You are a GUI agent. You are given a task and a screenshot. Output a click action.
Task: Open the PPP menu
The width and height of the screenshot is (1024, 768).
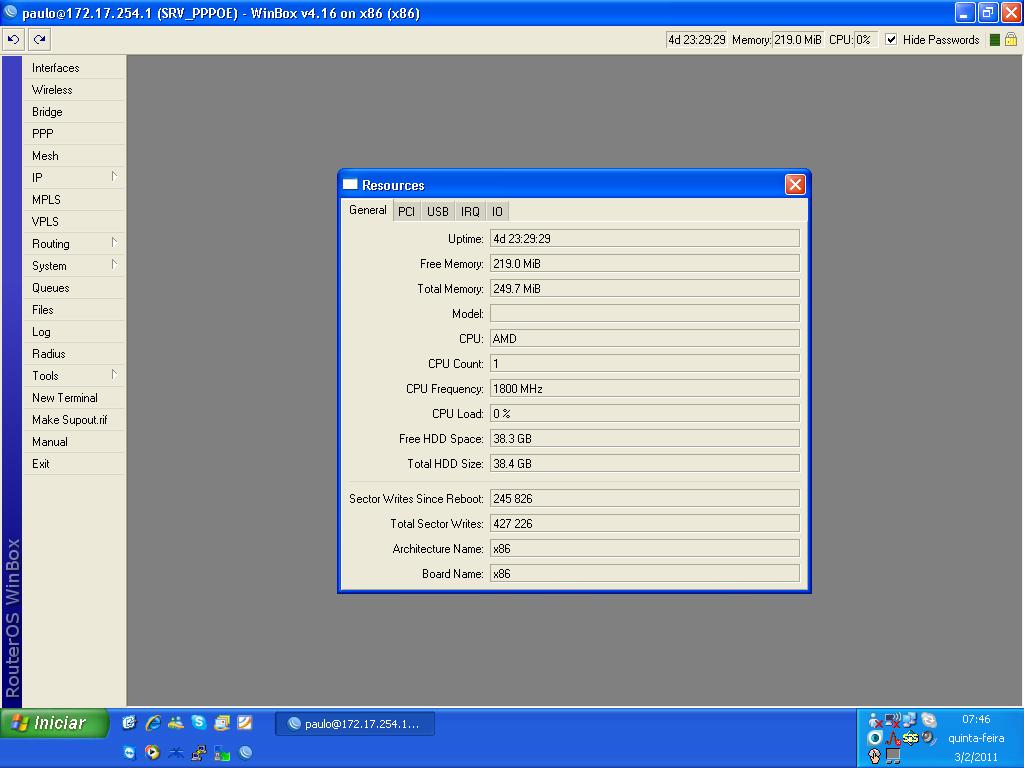[x=74, y=134]
